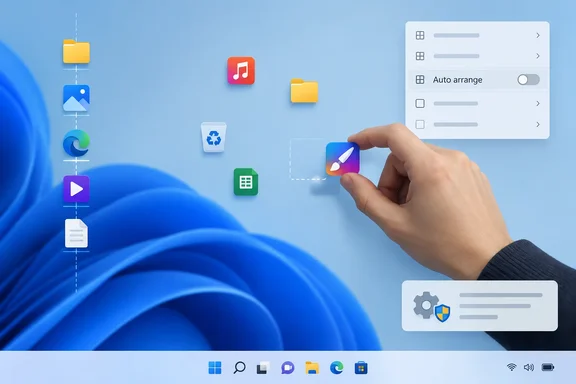Click the second menu row grid icon
The width and height of the screenshot is (576, 384).
(x=420, y=56)
